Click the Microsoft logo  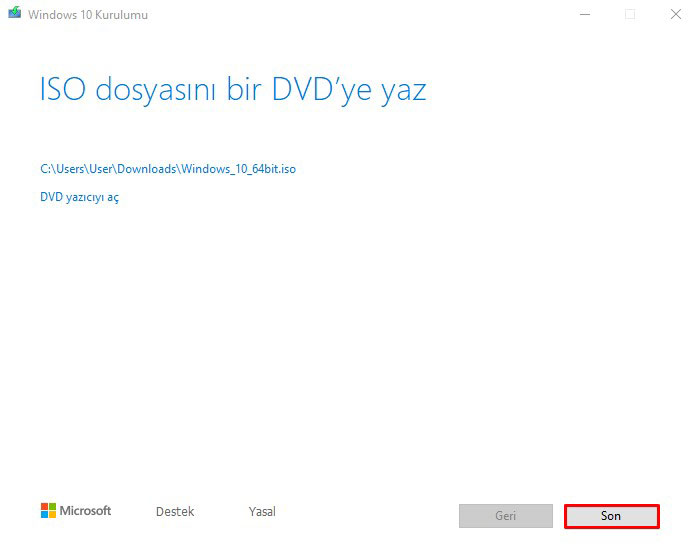[x=76, y=511]
